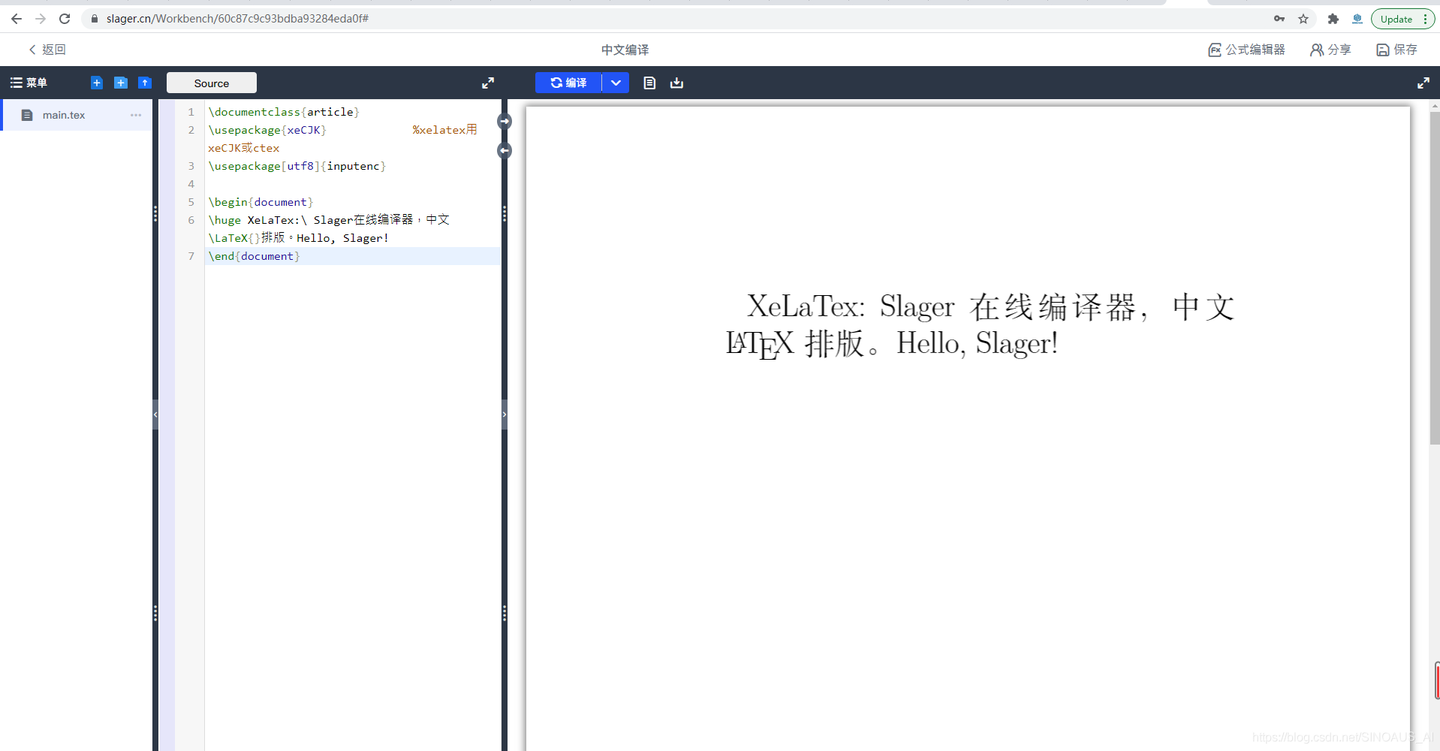The width and height of the screenshot is (1440, 751).
Task: Download the compiled PDF
Action: 676,82
